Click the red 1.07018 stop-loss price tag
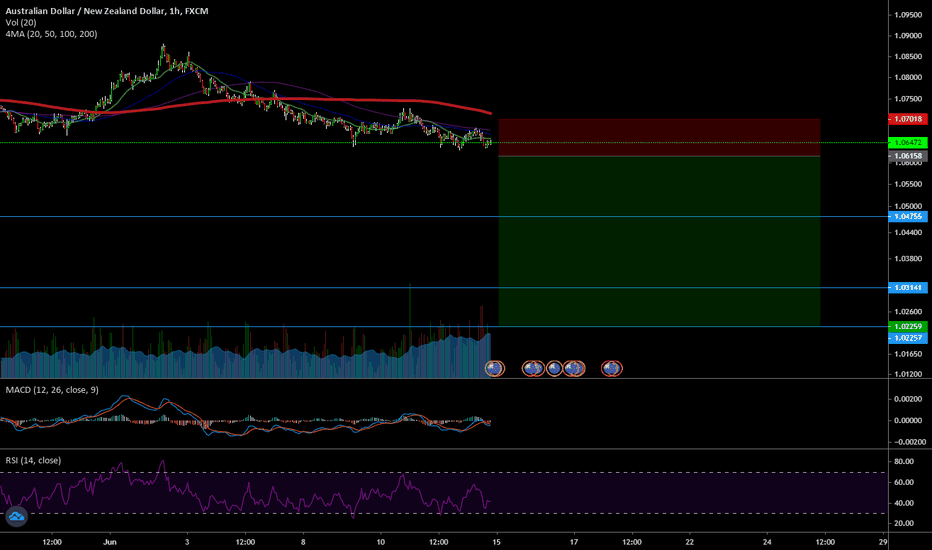932x550 pixels. click(x=908, y=119)
